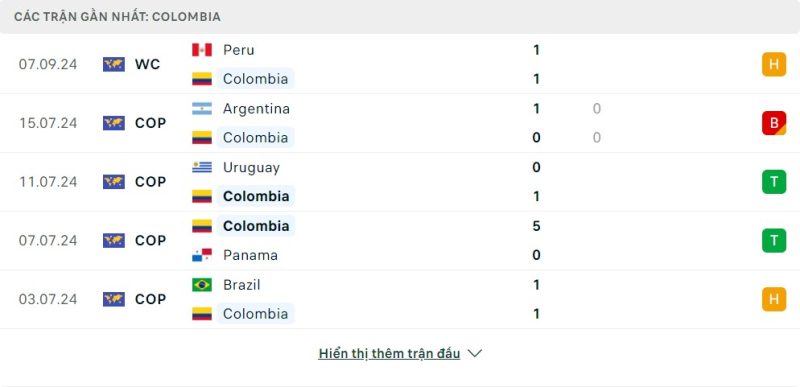Click the red B result badge
Viewport: 800px width, 387px height.
coord(774,123)
